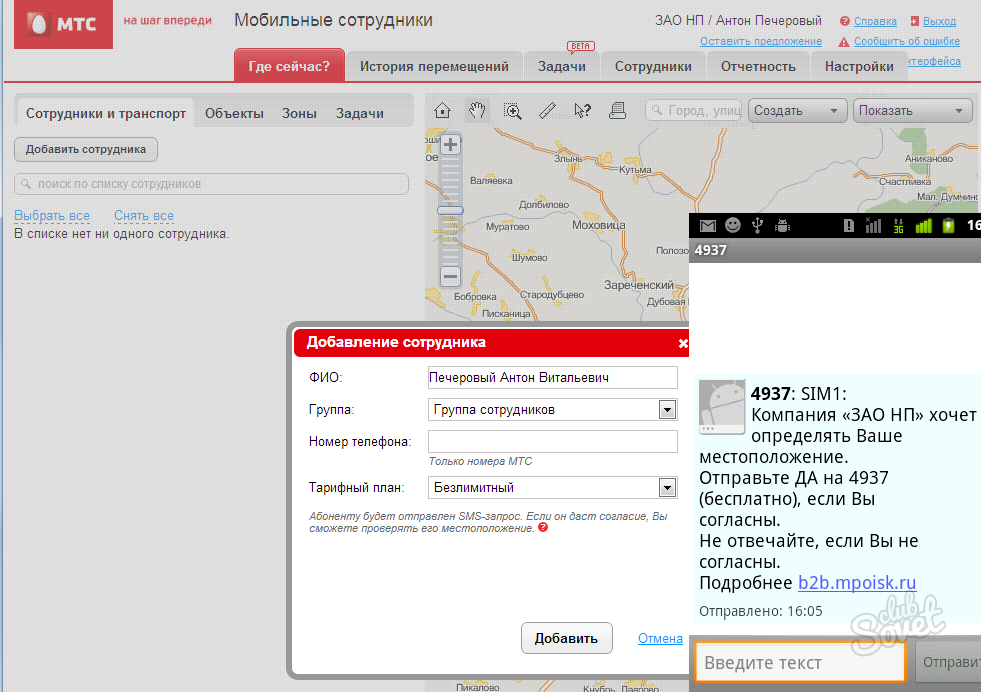
Task: Click the Номер телефона input field
Action: (552, 442)
